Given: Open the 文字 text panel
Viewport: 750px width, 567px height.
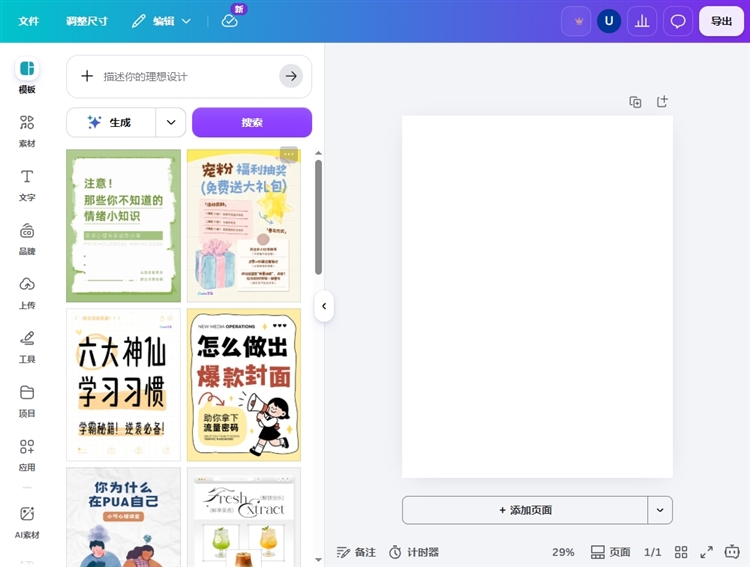Looking at the screenshot, I should point(27,185).
